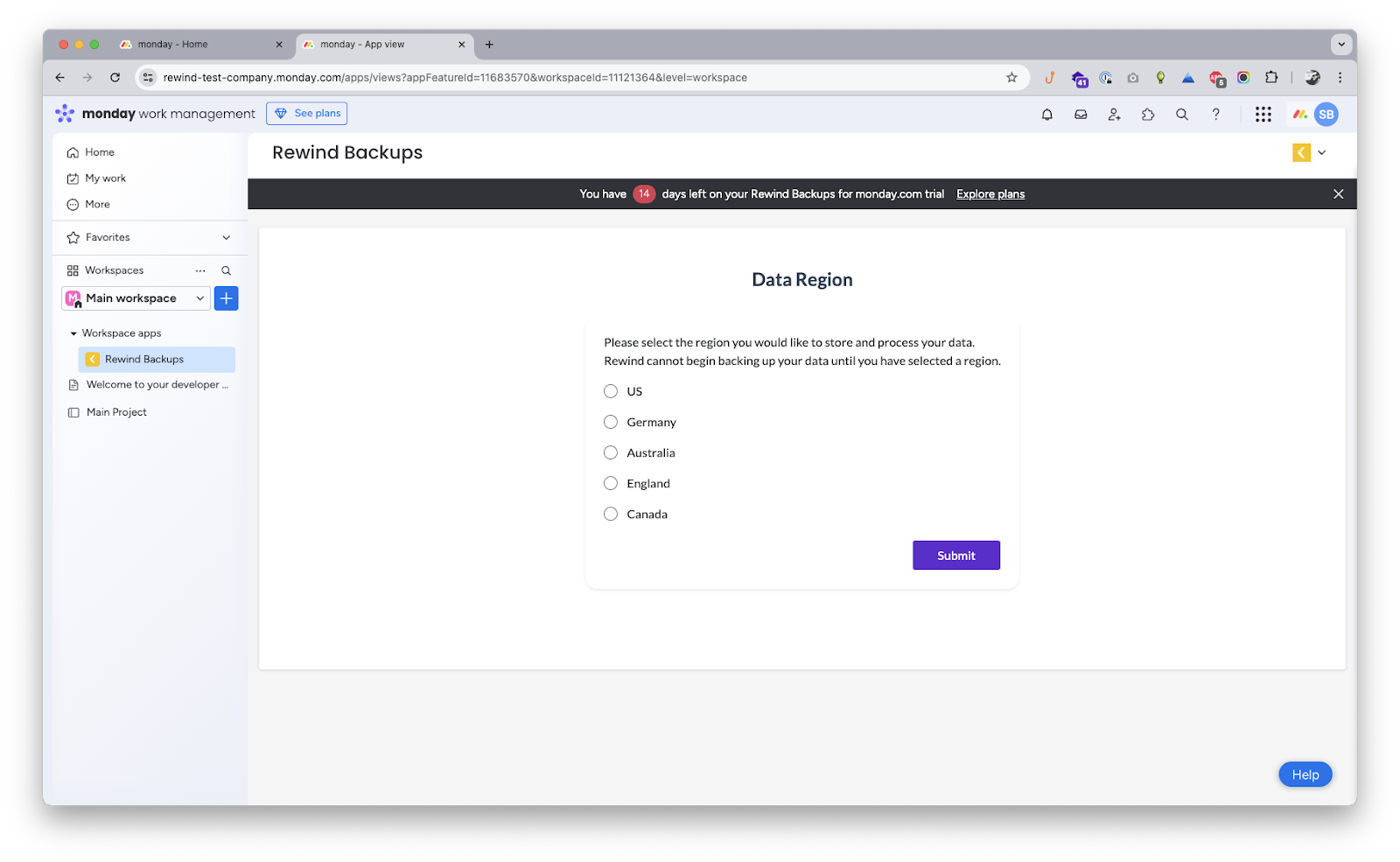Close the monday - Home tab
The image size is (1400, 862).
pos(279,45)
